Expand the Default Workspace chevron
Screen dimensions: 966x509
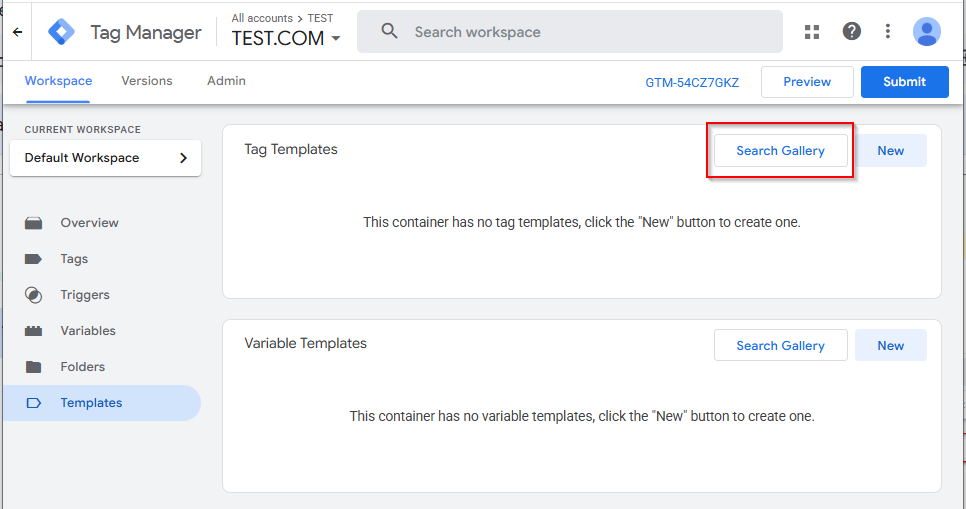point(183,158)
